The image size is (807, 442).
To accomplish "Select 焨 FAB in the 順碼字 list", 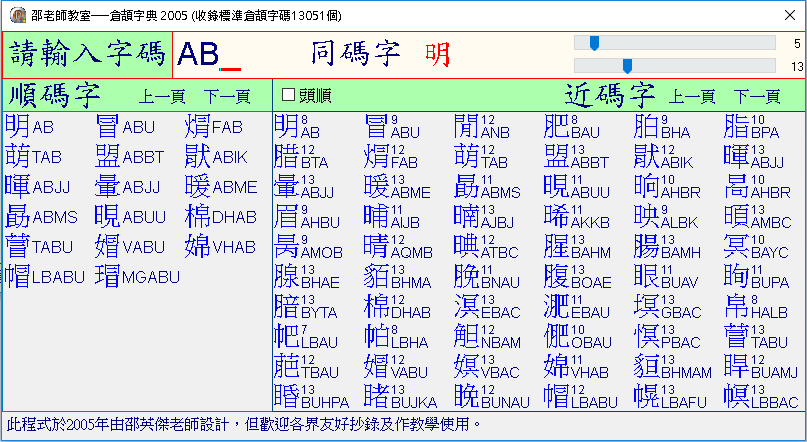I will tap(214, 127).
